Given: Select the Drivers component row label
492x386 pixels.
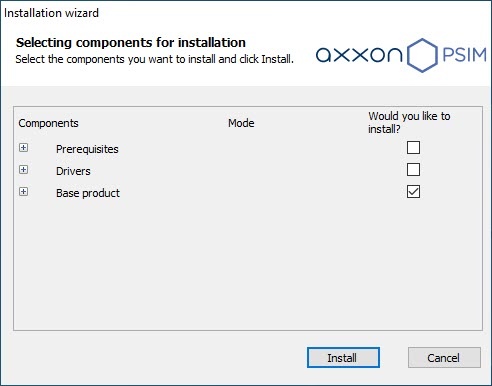Looking at the screenshot, I should [x=73, y=171].
